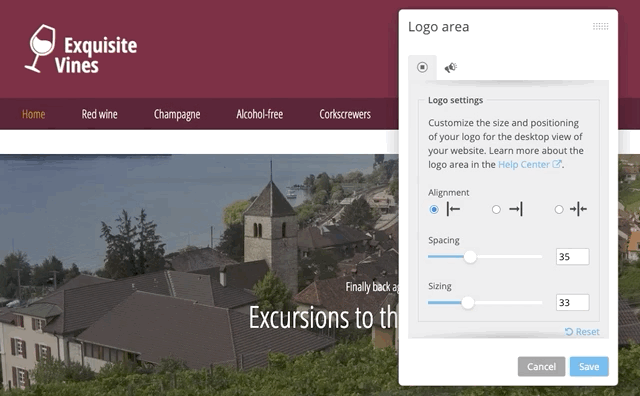Select the right alignment radio button
Image resolution: width=640 pixels, height=396 pixels.
coord(496,209)
